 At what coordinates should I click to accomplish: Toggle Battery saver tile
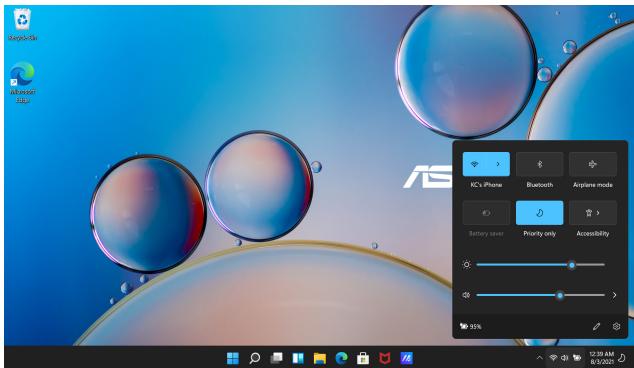(x=486, y=213)
